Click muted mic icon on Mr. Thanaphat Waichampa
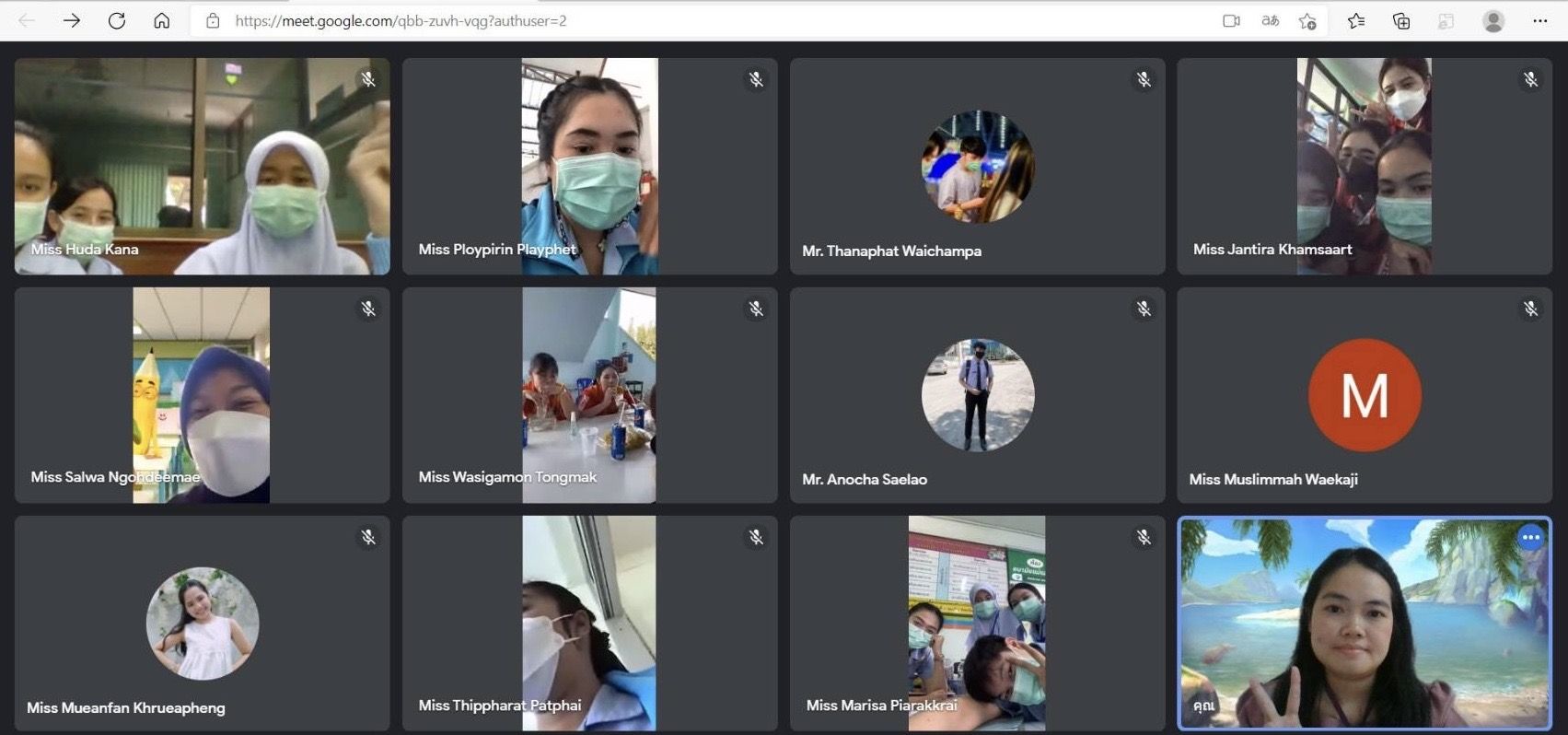The image size is (1568, 735). [1144, 80]
